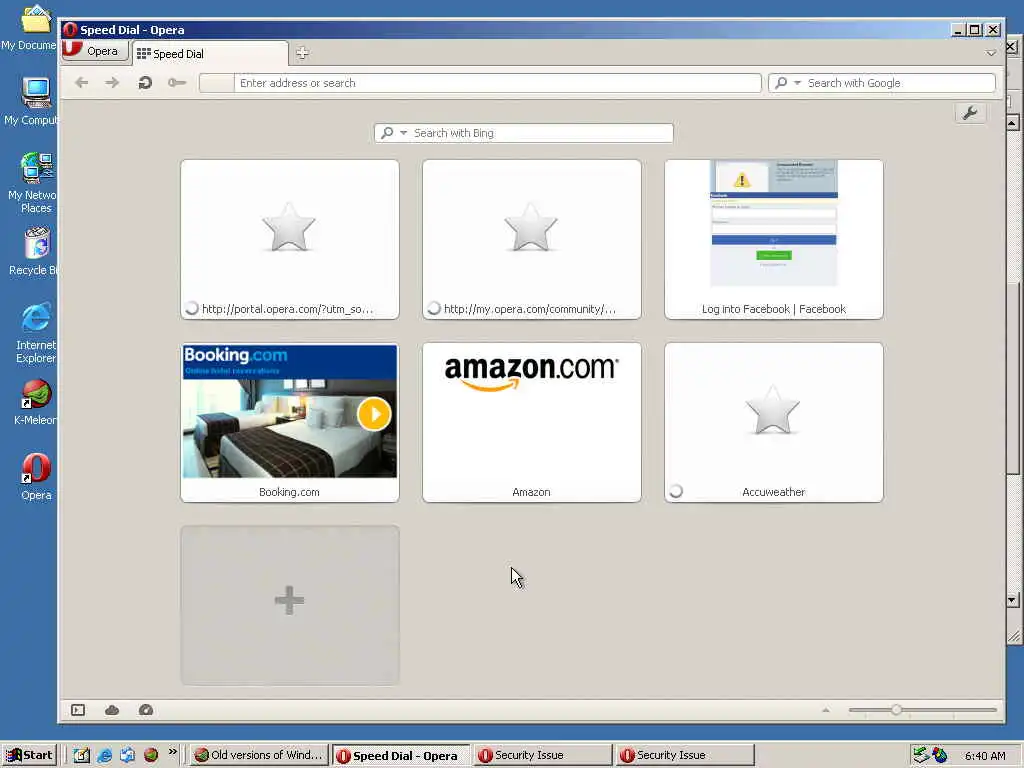Screen dimensions: 1024x768
Task: Click the password wand key icon
Action: [176, 82]
